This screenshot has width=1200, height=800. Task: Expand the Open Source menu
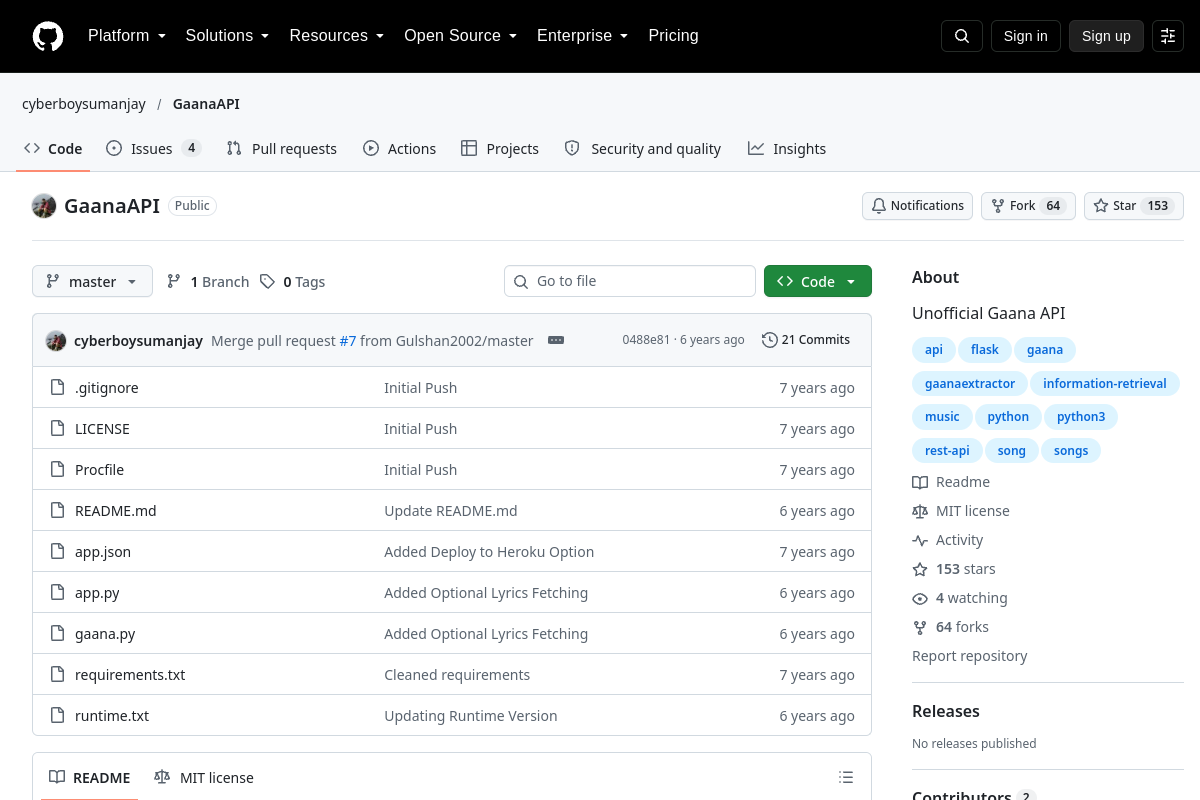(x=461, y=36)
